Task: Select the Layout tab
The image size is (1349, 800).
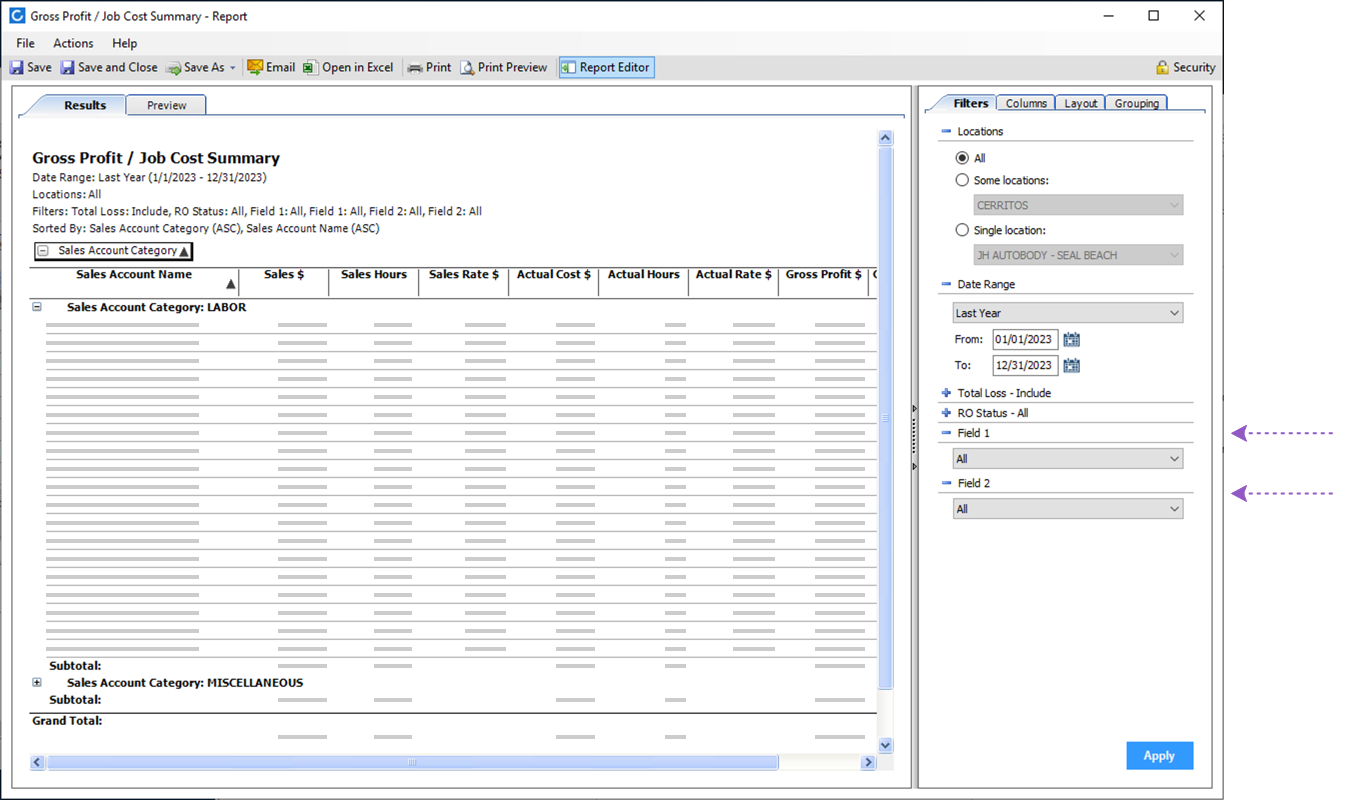Action: coord(1080,103)
